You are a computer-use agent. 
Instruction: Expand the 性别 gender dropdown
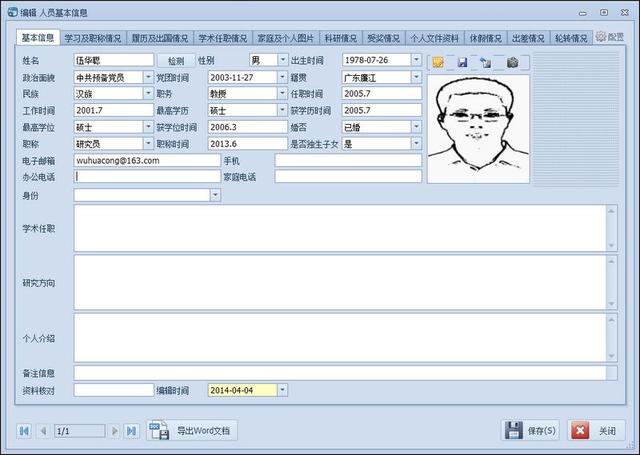282,60
